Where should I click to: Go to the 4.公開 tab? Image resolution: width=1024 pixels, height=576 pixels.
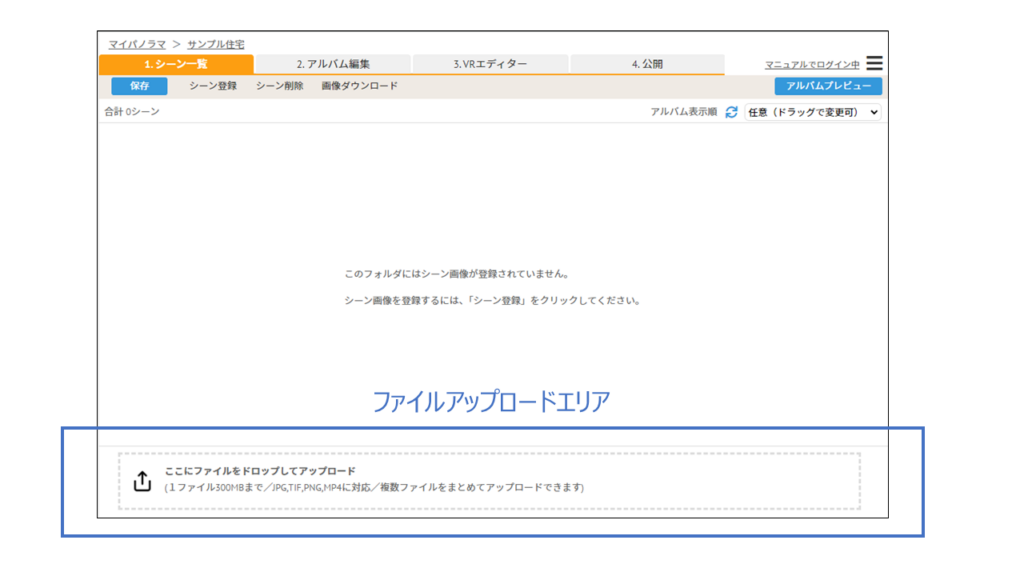[x=647, y=64]
